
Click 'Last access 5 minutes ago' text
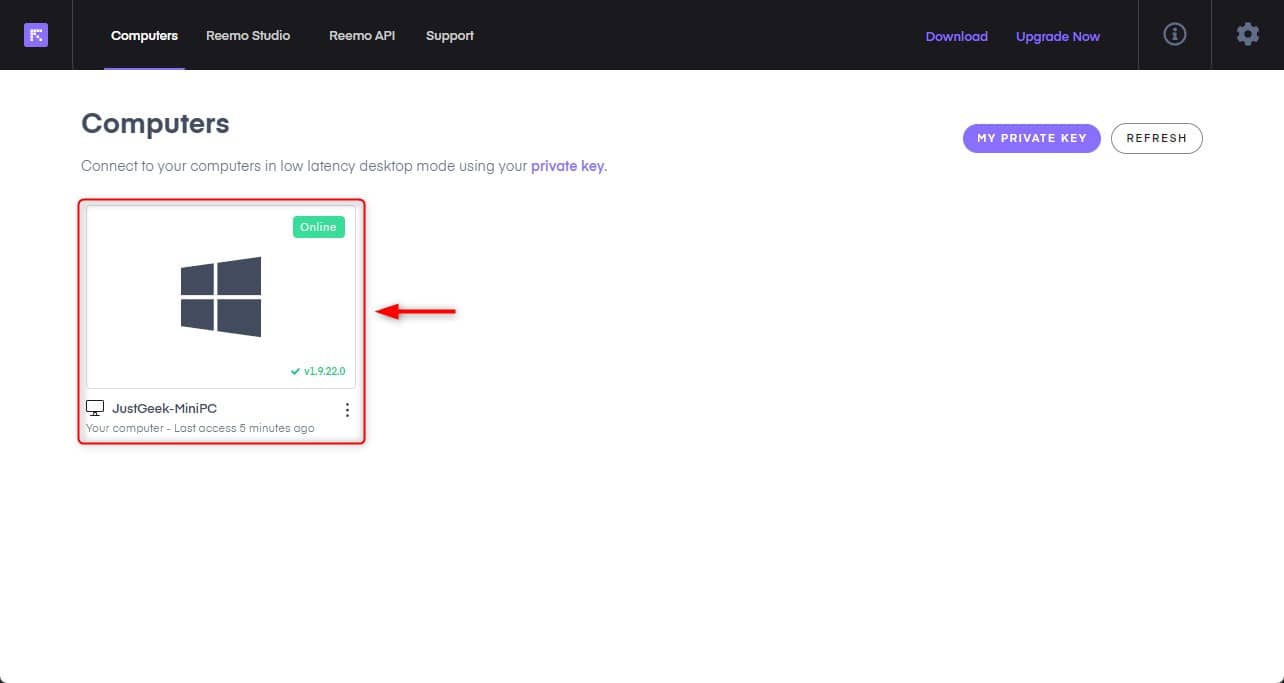click(x=244, y=428)
